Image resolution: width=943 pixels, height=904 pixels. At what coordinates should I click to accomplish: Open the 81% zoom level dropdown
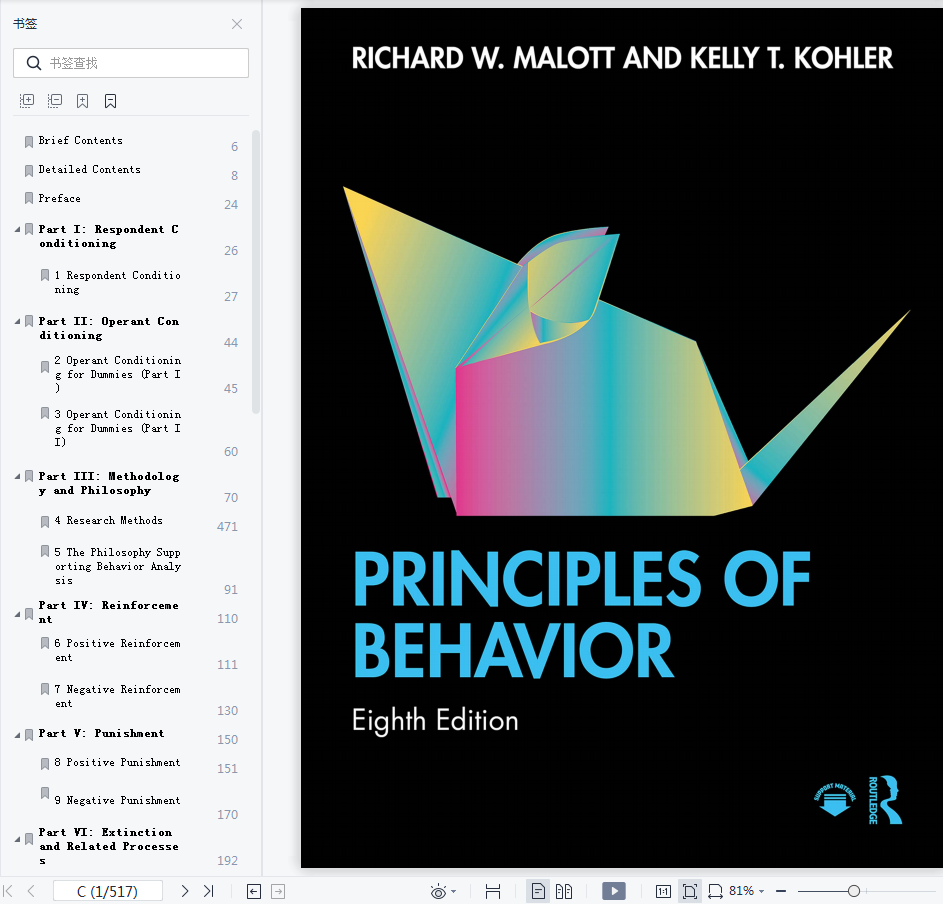(x=761, y=892)
